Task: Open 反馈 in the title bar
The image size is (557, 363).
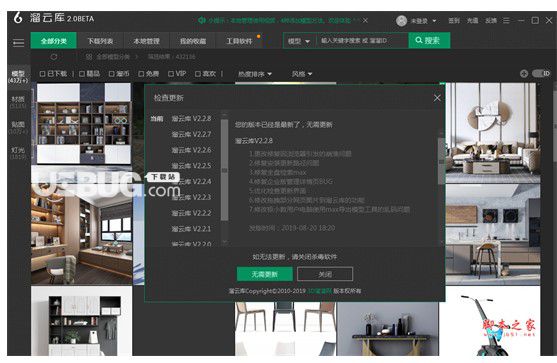Action: (x=491, y=21)
